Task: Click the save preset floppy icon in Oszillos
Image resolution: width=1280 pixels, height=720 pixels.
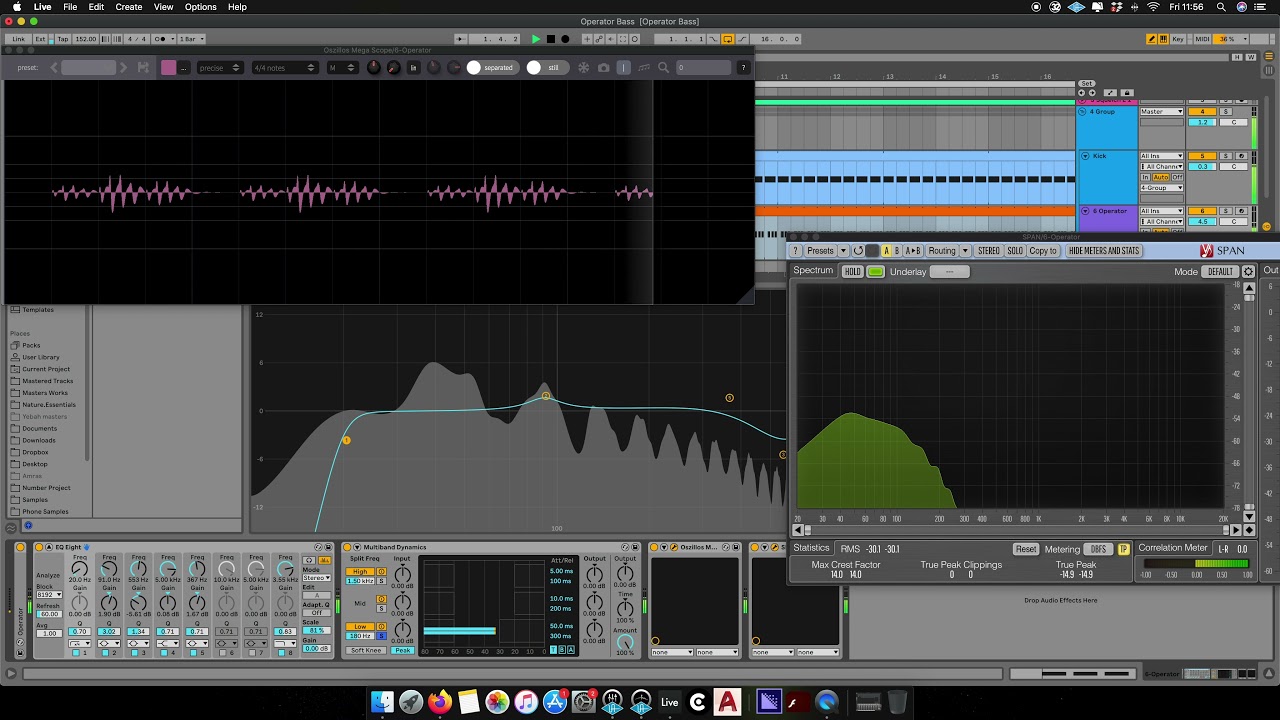Action: point(143,68)
